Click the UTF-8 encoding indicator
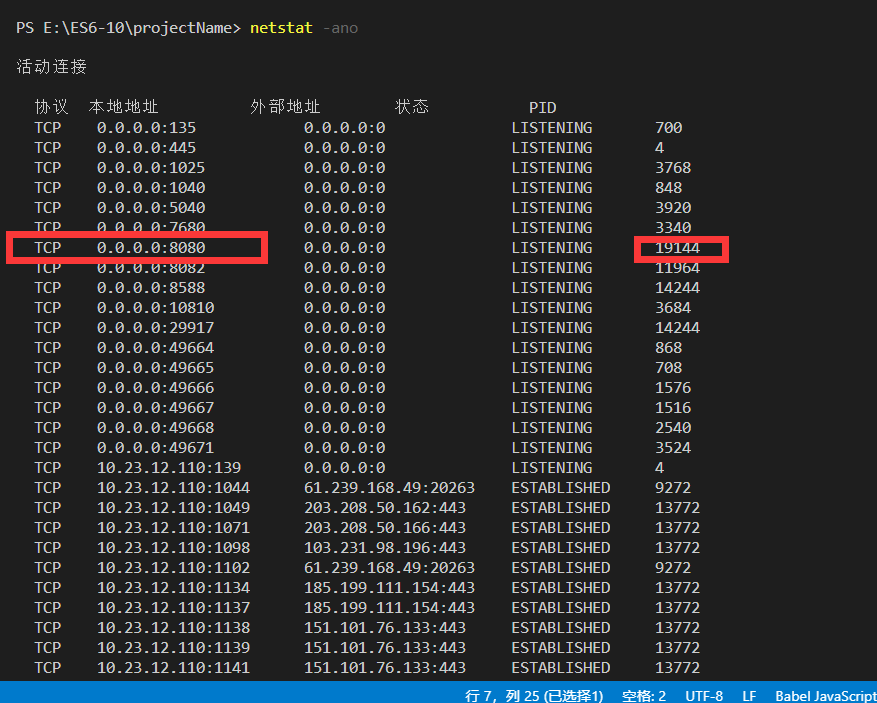 coord(704,696)
